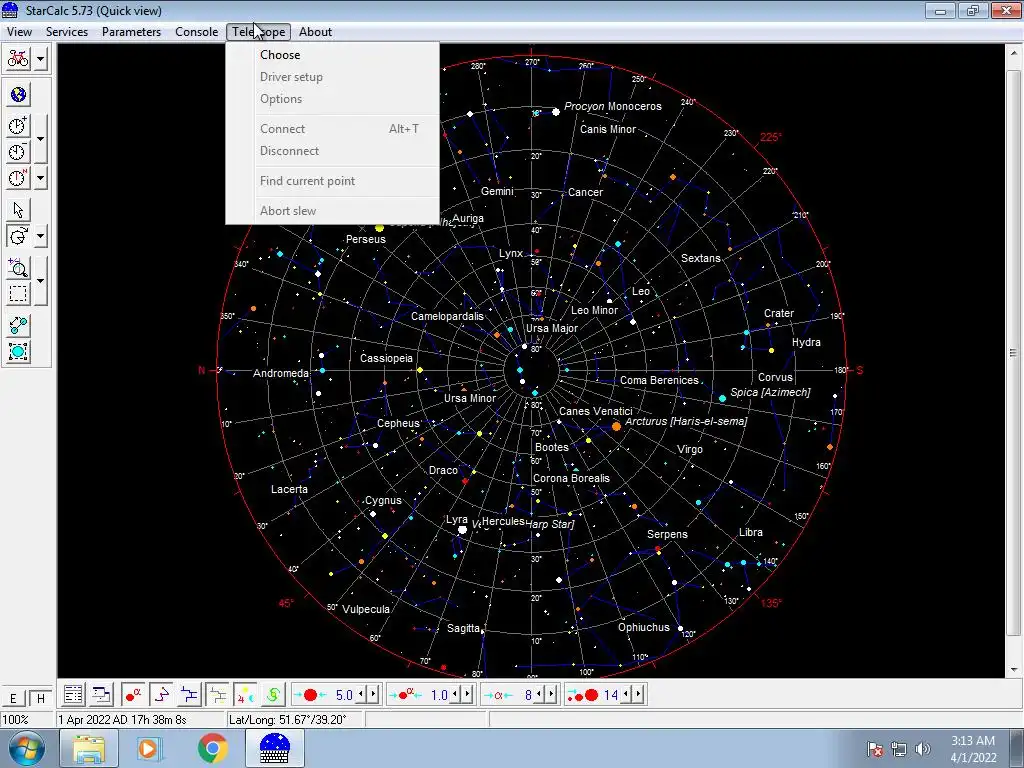Viewport: 1024px width, 768px height.
Task: Toggle constellation boundaries display
Action: point(189,695)
